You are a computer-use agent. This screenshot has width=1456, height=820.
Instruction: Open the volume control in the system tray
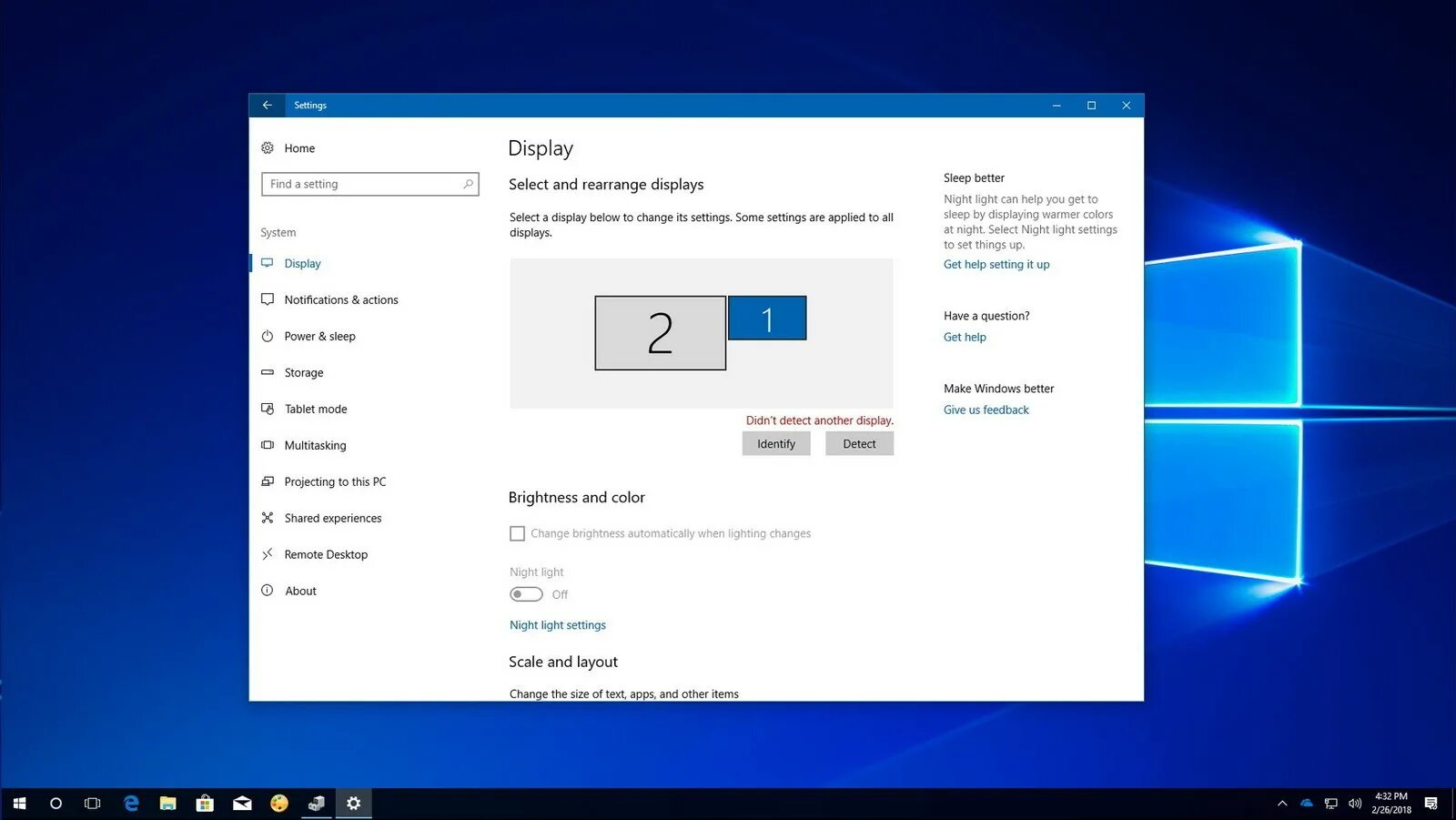click(x=1355, y=804)
